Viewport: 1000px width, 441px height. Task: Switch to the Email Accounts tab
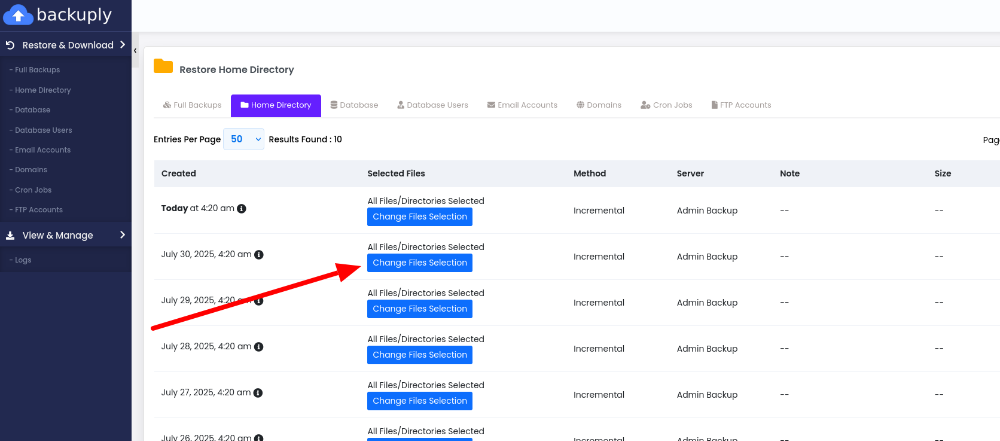[522, 105]
